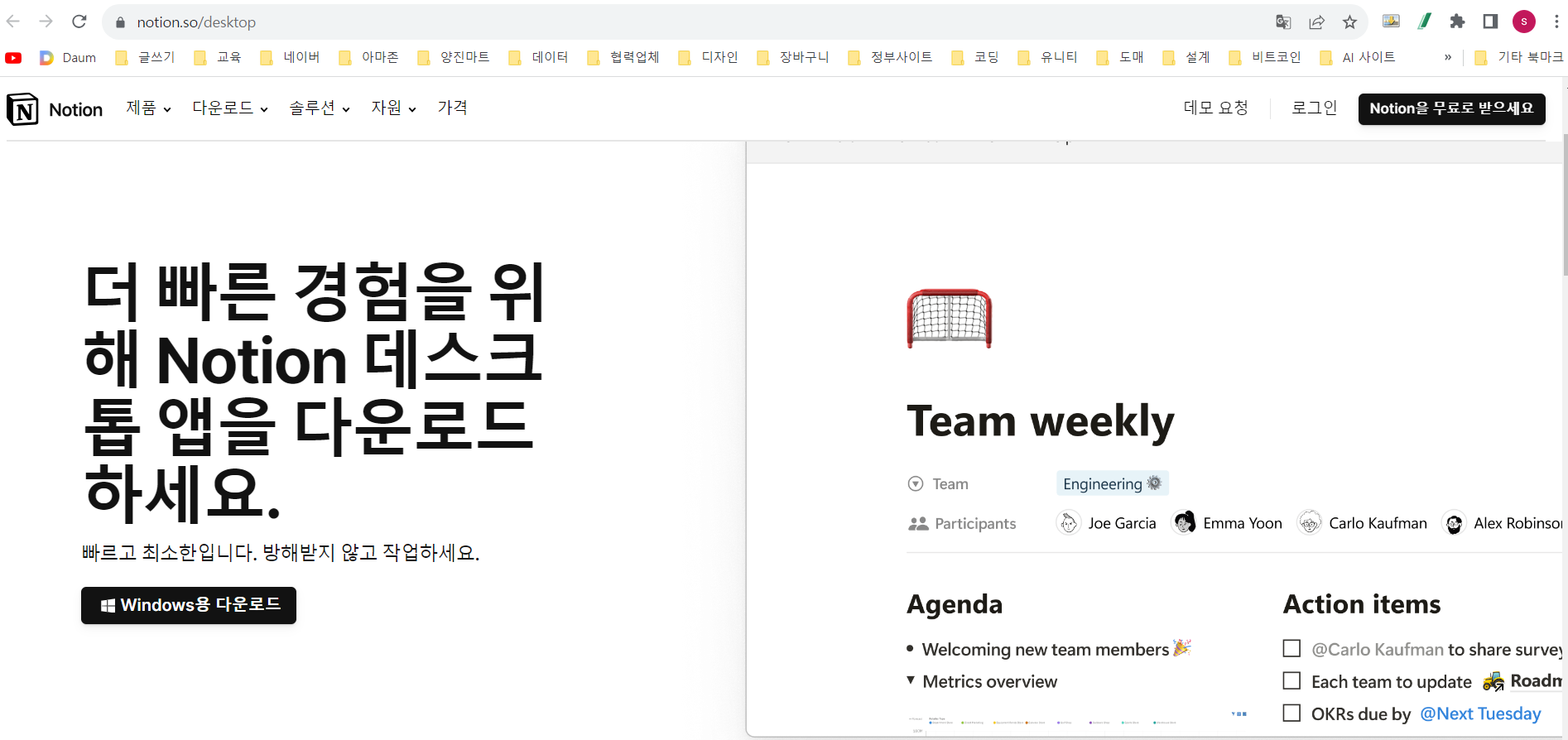The height and width of the screenshot is (740, 1568).
Task: Check the 'OKRs due by' checkbox
Action: (x=1291, y=713)
